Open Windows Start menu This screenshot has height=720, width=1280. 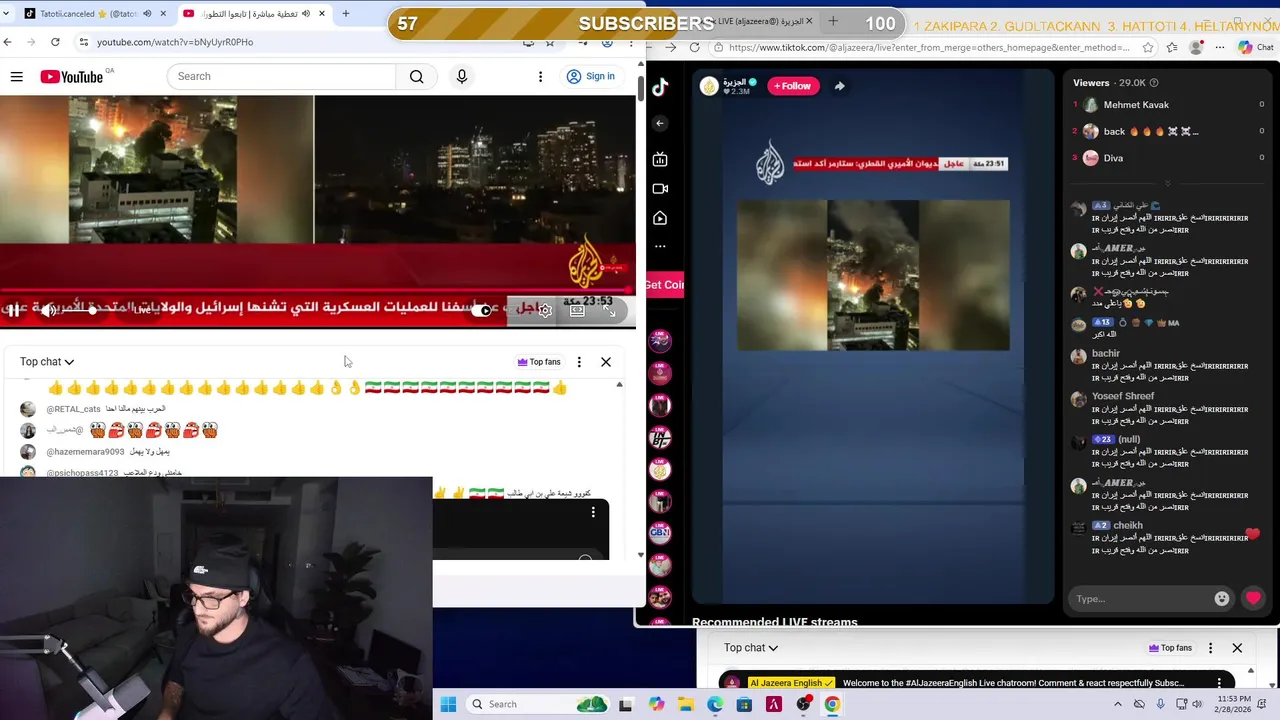coord(448,704)
